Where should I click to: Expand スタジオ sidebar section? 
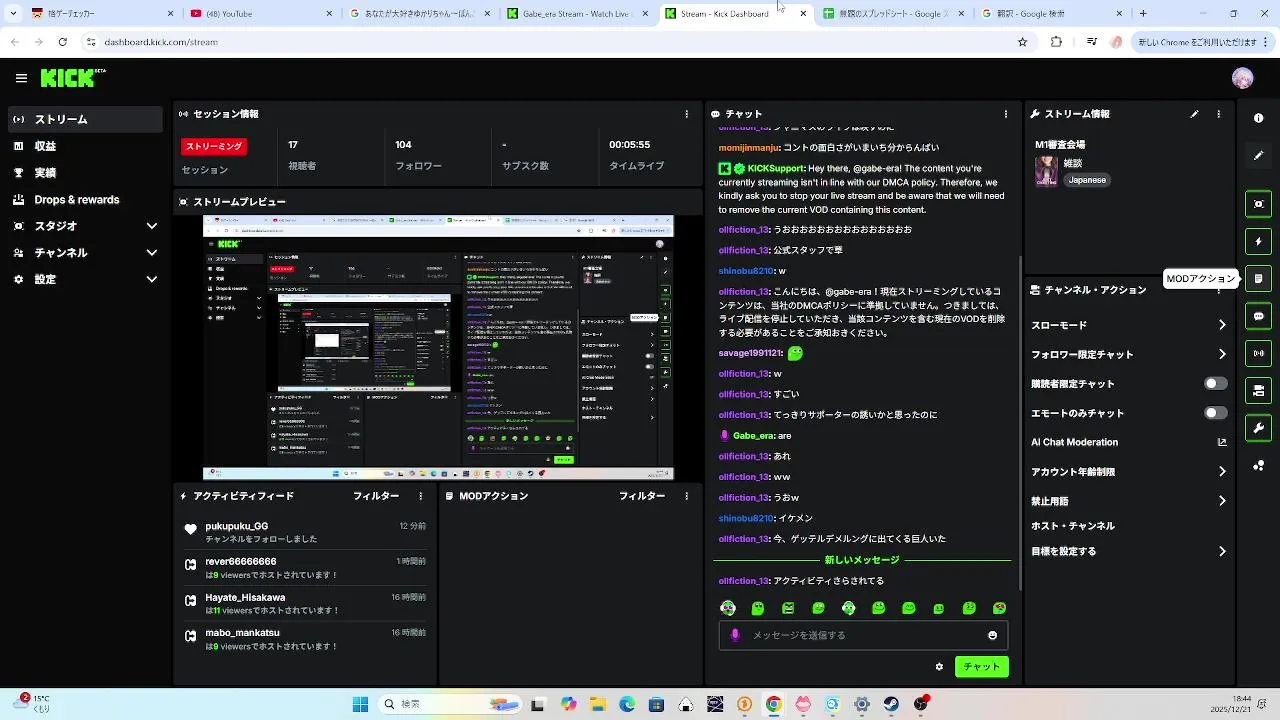(x=85, y=226)
